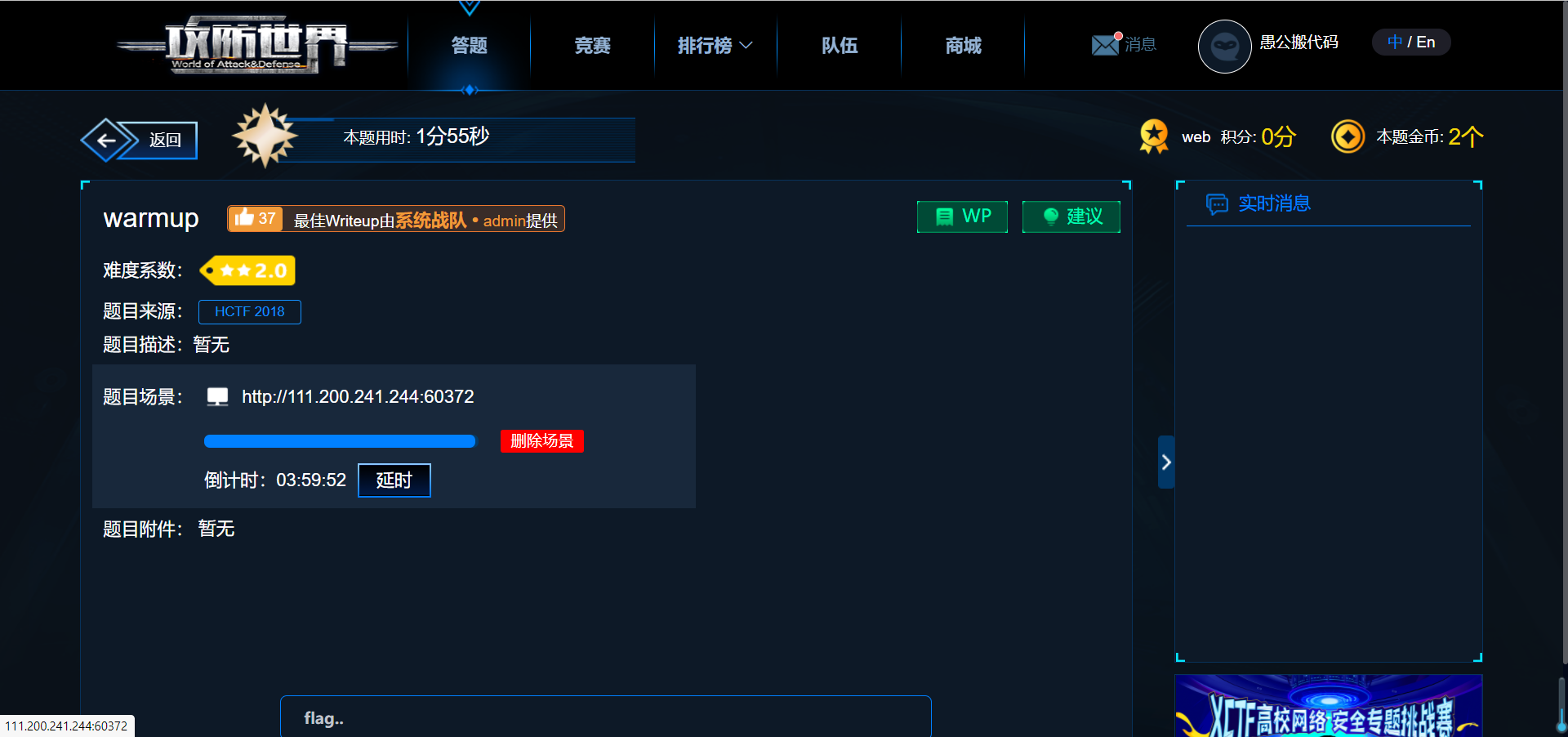This screenshot has width=1568, height=737.
Task: Select the 倒计时 03:59:52 countdown text
Action: [x=275, y=480]
